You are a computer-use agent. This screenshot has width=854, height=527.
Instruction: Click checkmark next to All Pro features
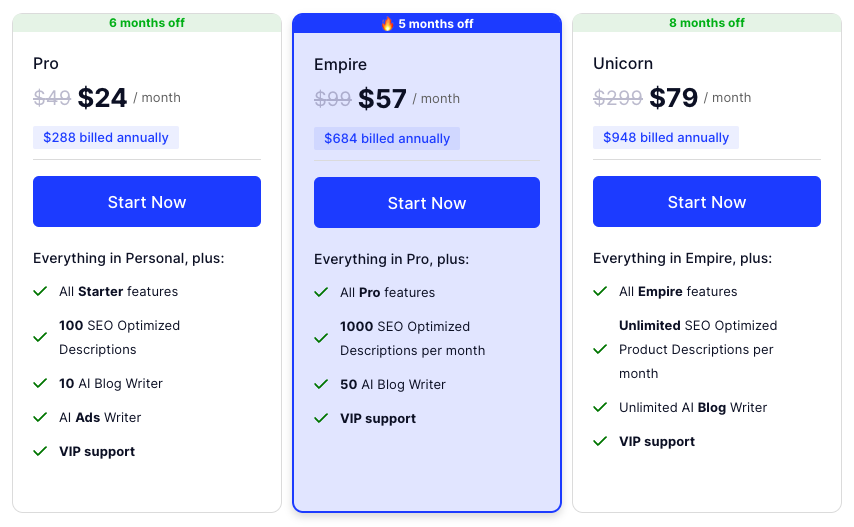(x=321, y=293)
